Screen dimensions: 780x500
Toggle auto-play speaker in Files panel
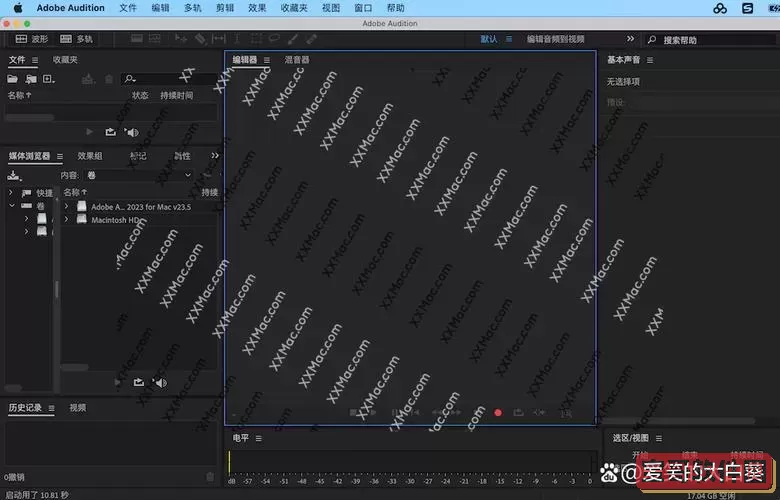pyautogui.click(x=132, y=132)
